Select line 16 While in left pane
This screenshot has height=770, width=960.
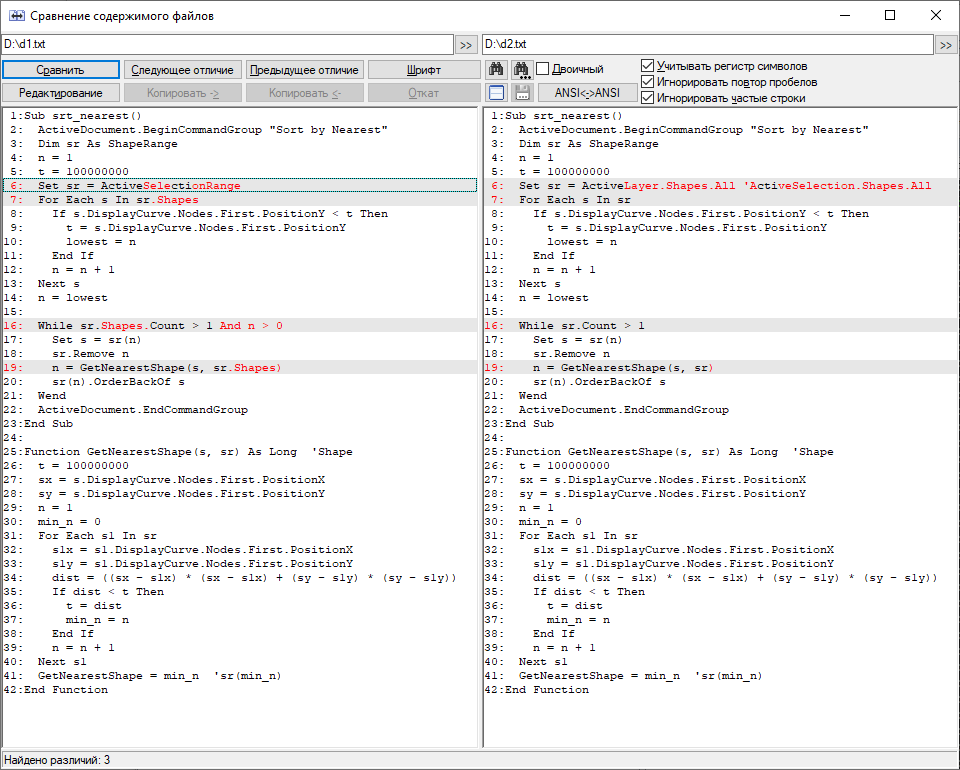[160, 326]
